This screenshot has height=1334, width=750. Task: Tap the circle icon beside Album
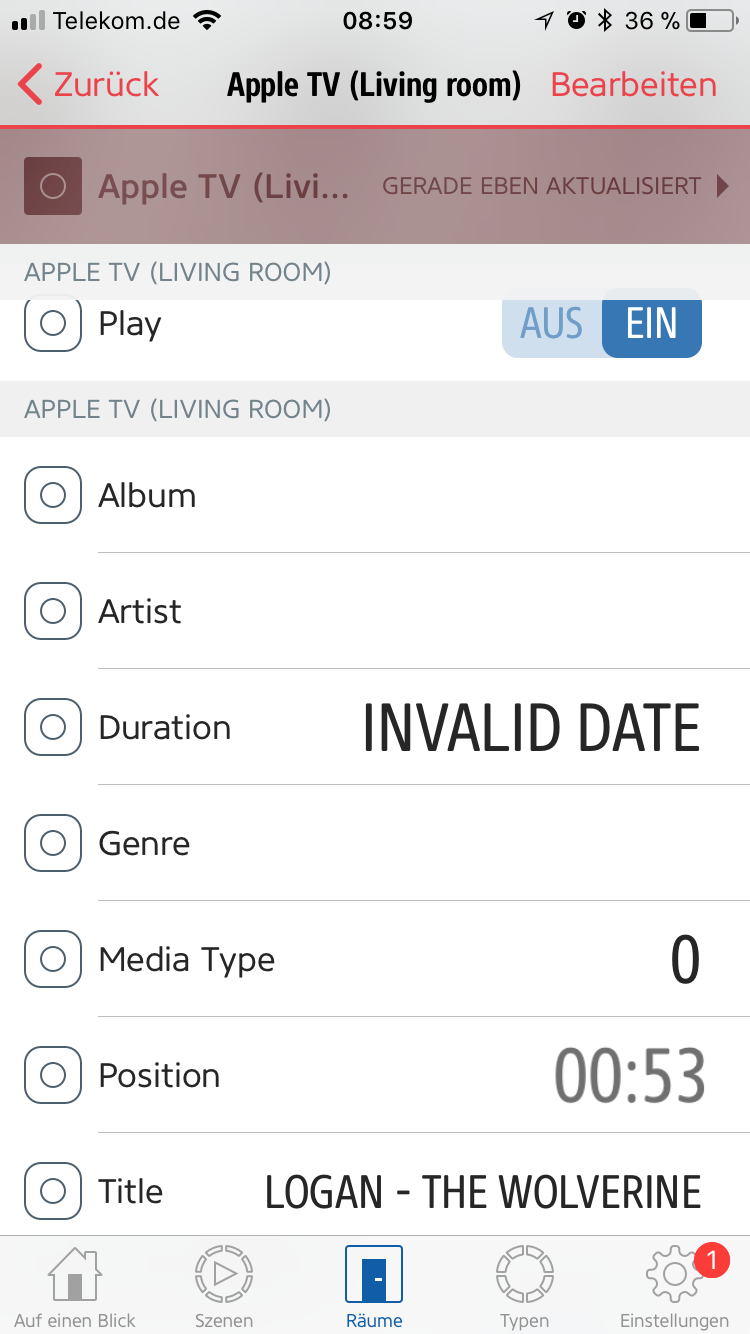coord(53,495)
